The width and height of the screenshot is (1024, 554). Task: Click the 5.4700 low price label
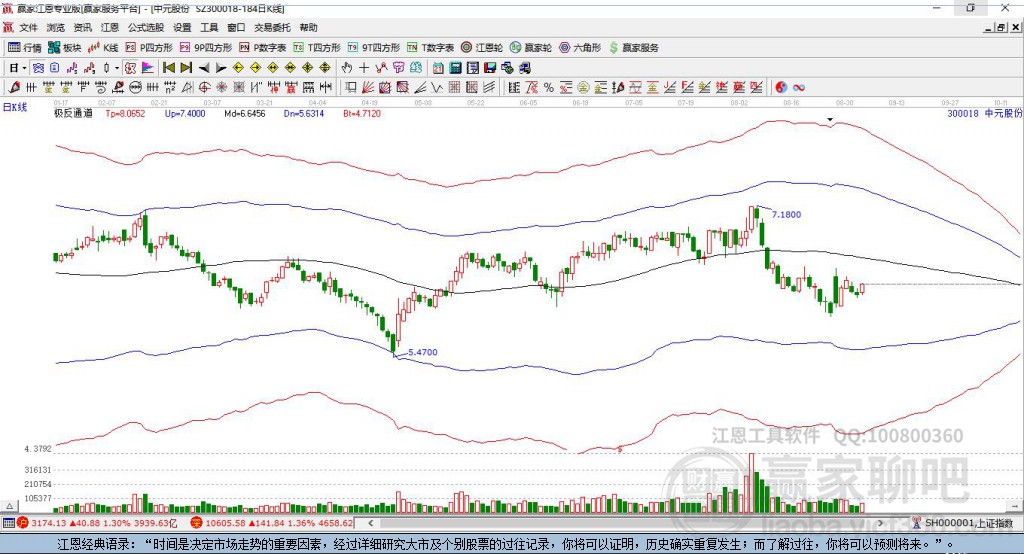tap(423, 352)
